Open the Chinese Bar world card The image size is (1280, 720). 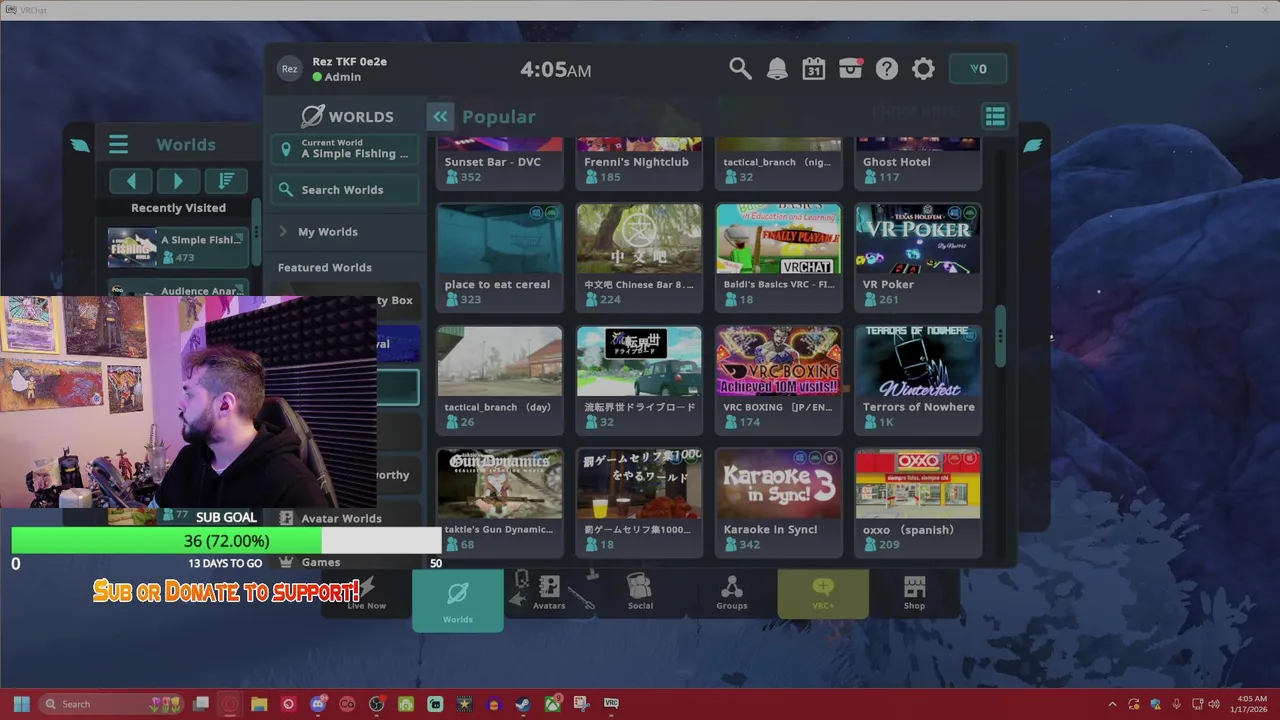pyautogui.click(x=639, y=257)
